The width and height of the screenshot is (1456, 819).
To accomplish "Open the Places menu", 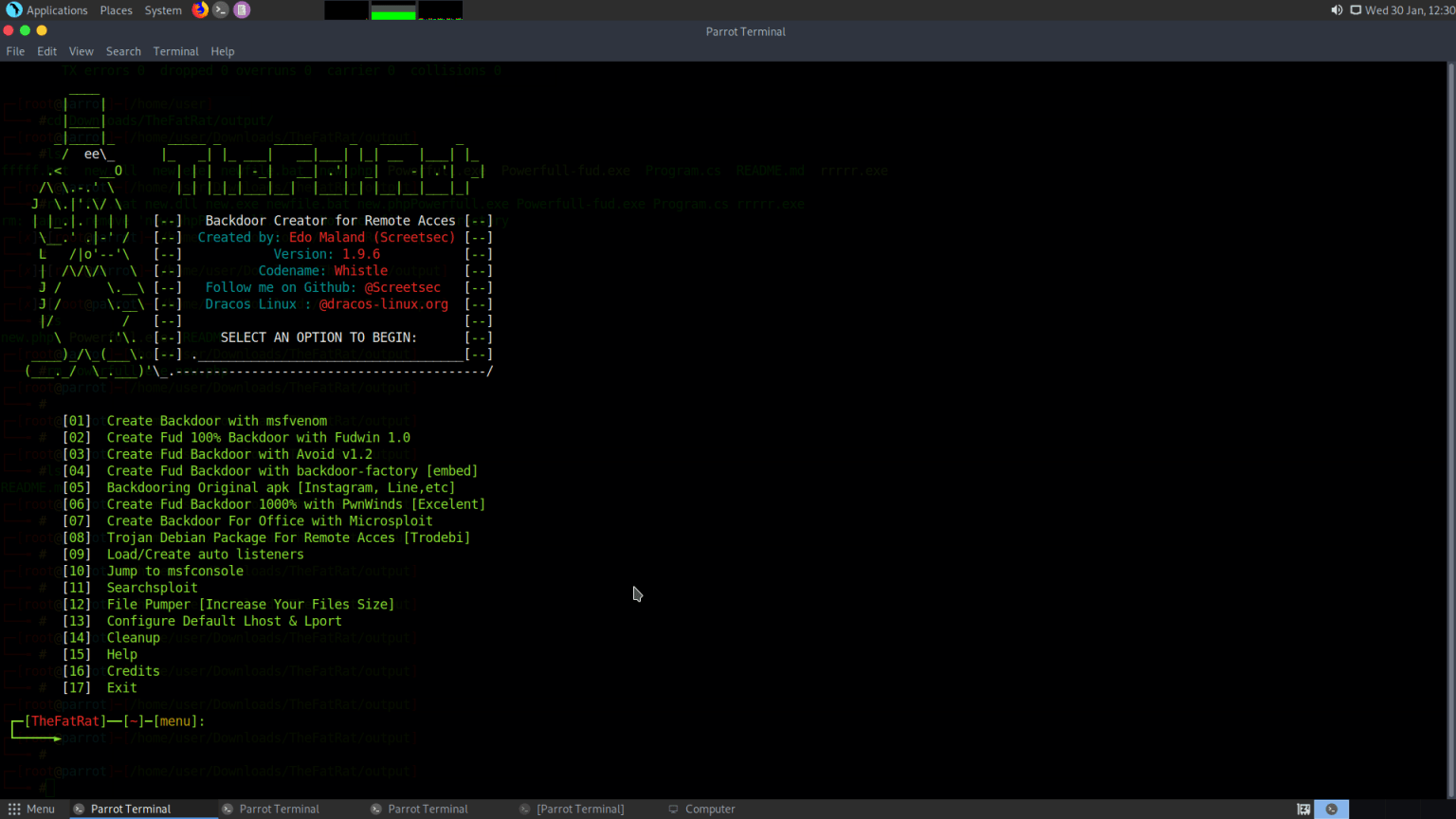I will (116, 9).
